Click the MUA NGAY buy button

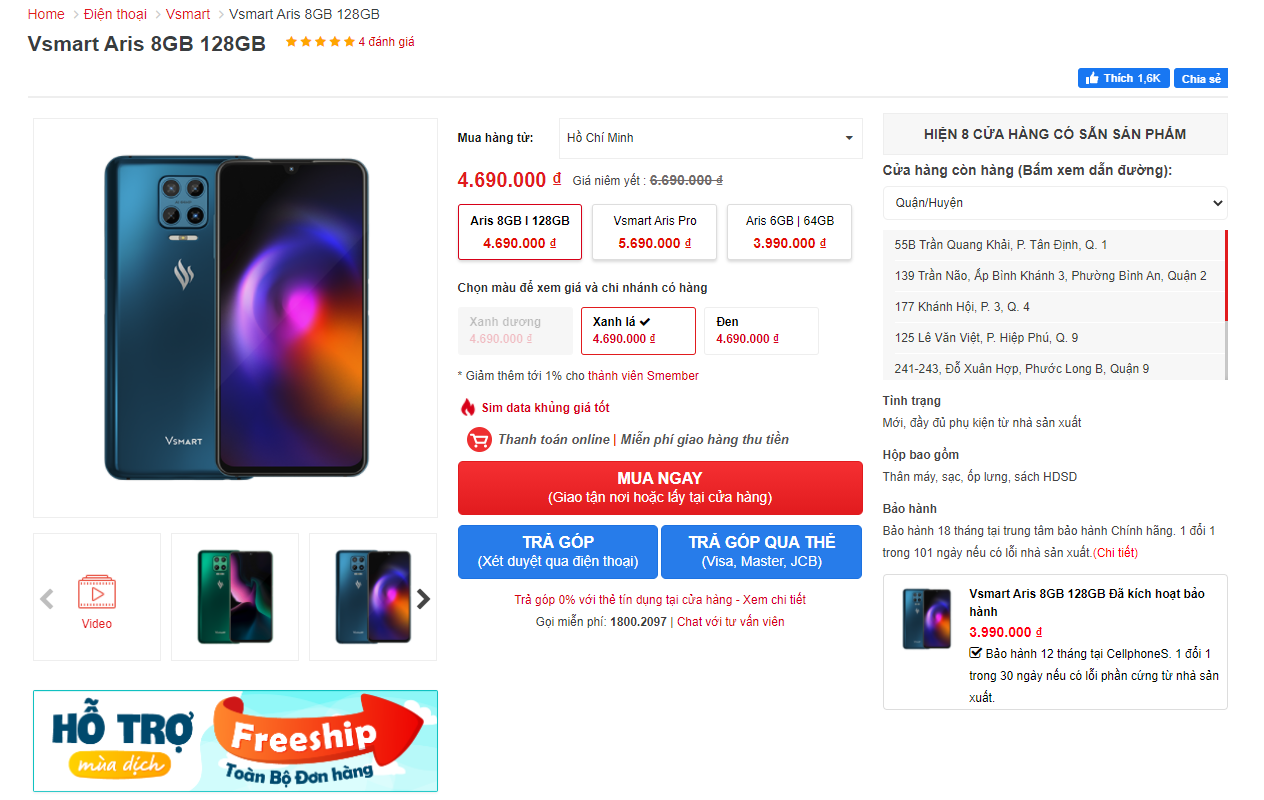pos(660,487)
